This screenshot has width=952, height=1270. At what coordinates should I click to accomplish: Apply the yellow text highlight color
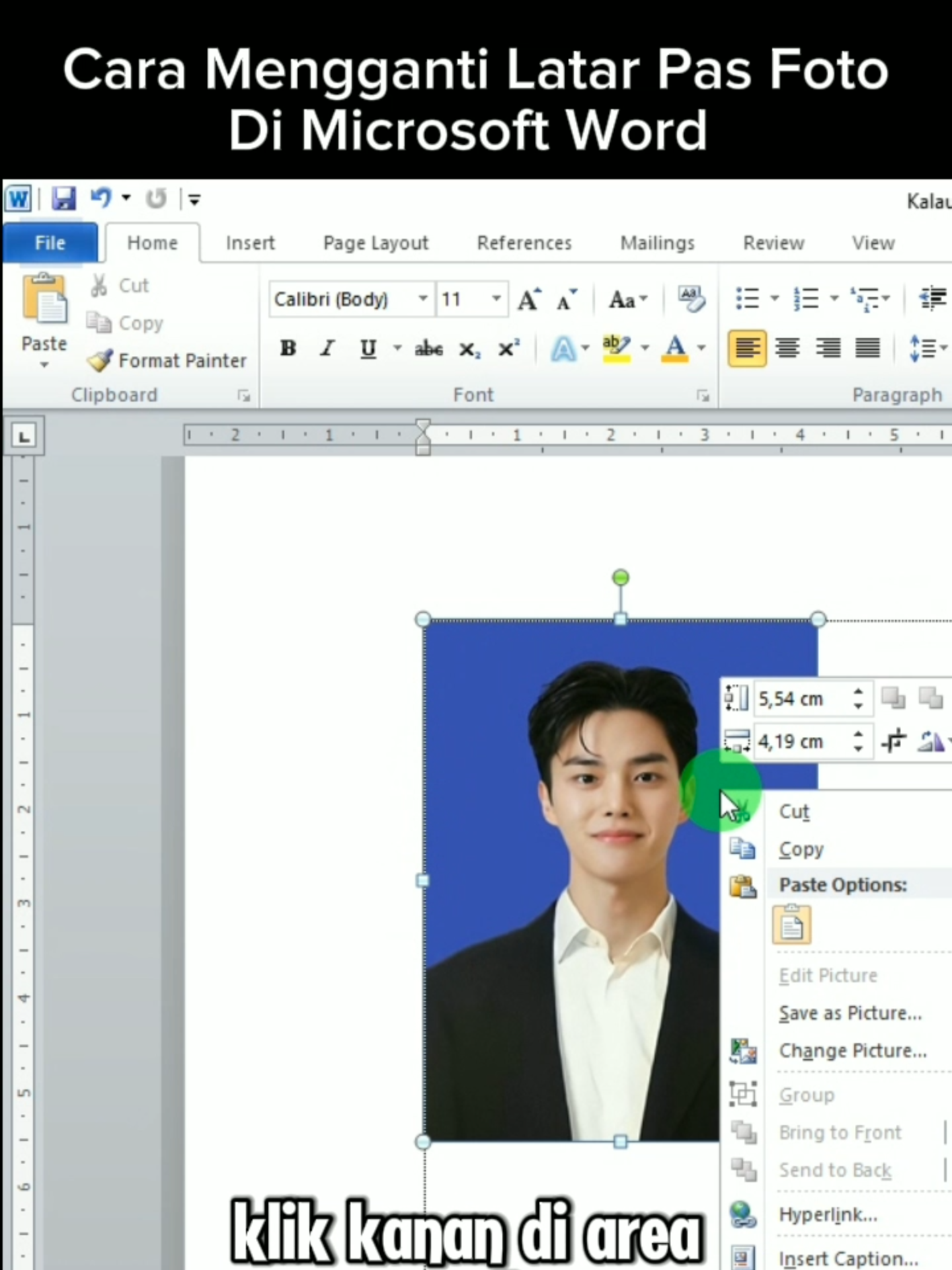pyautogui.click(x=615, y=348)
